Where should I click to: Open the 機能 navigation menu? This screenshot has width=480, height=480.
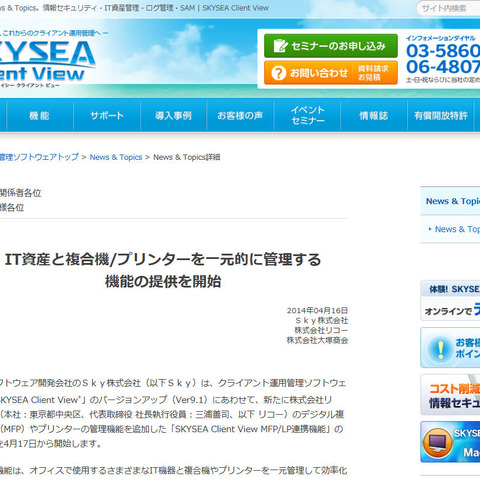point(39,115)
